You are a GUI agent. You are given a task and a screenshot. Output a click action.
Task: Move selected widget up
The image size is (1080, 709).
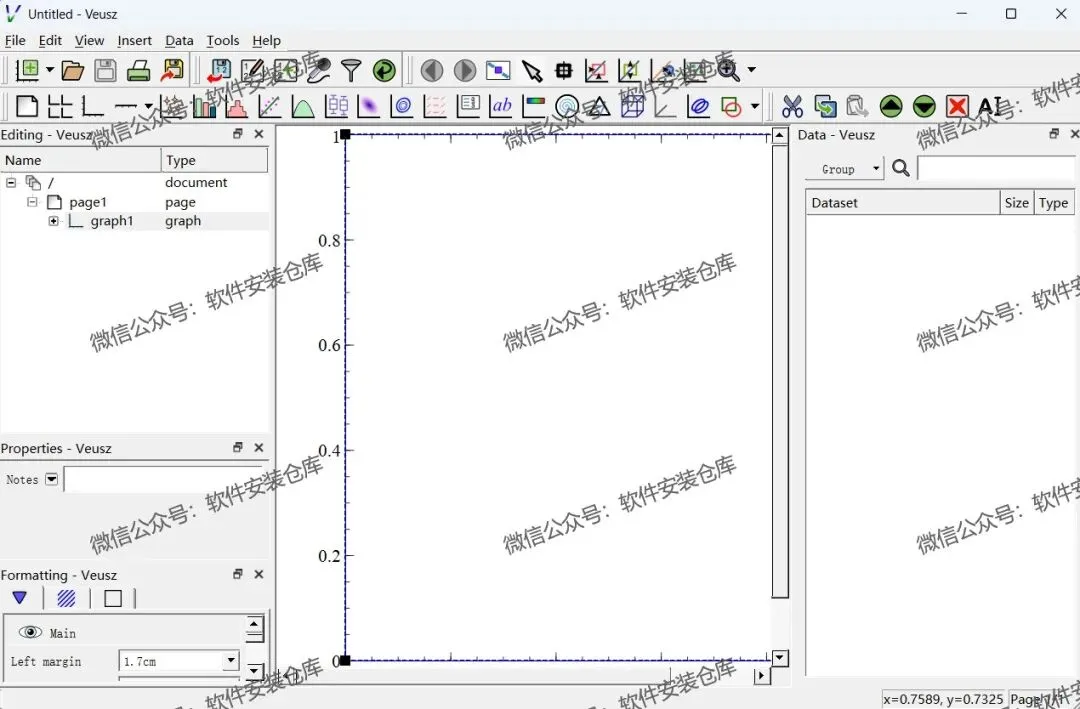pyautogui.click(x=891, y=106)
